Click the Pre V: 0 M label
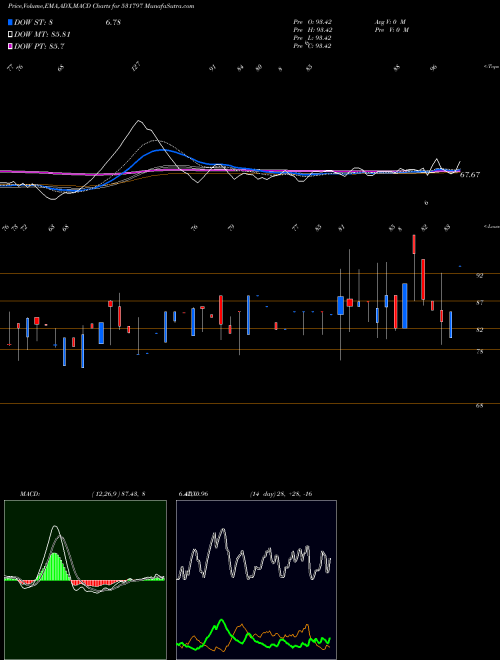 tap(391, 30)
